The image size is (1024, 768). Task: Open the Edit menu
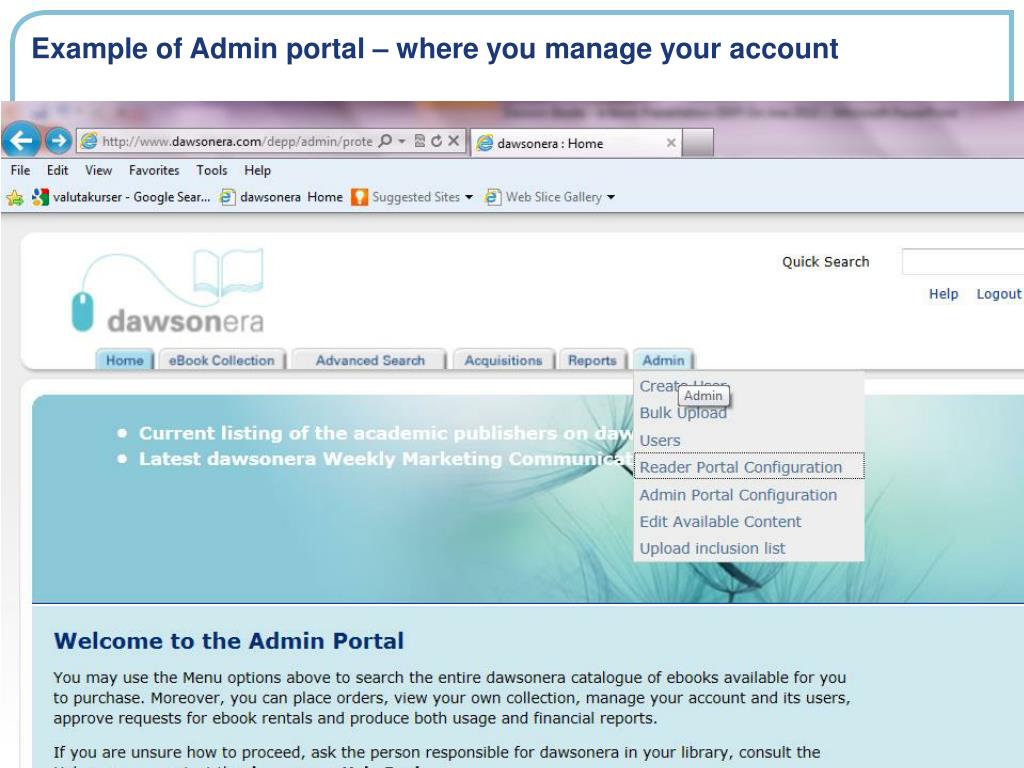point(57,170)
